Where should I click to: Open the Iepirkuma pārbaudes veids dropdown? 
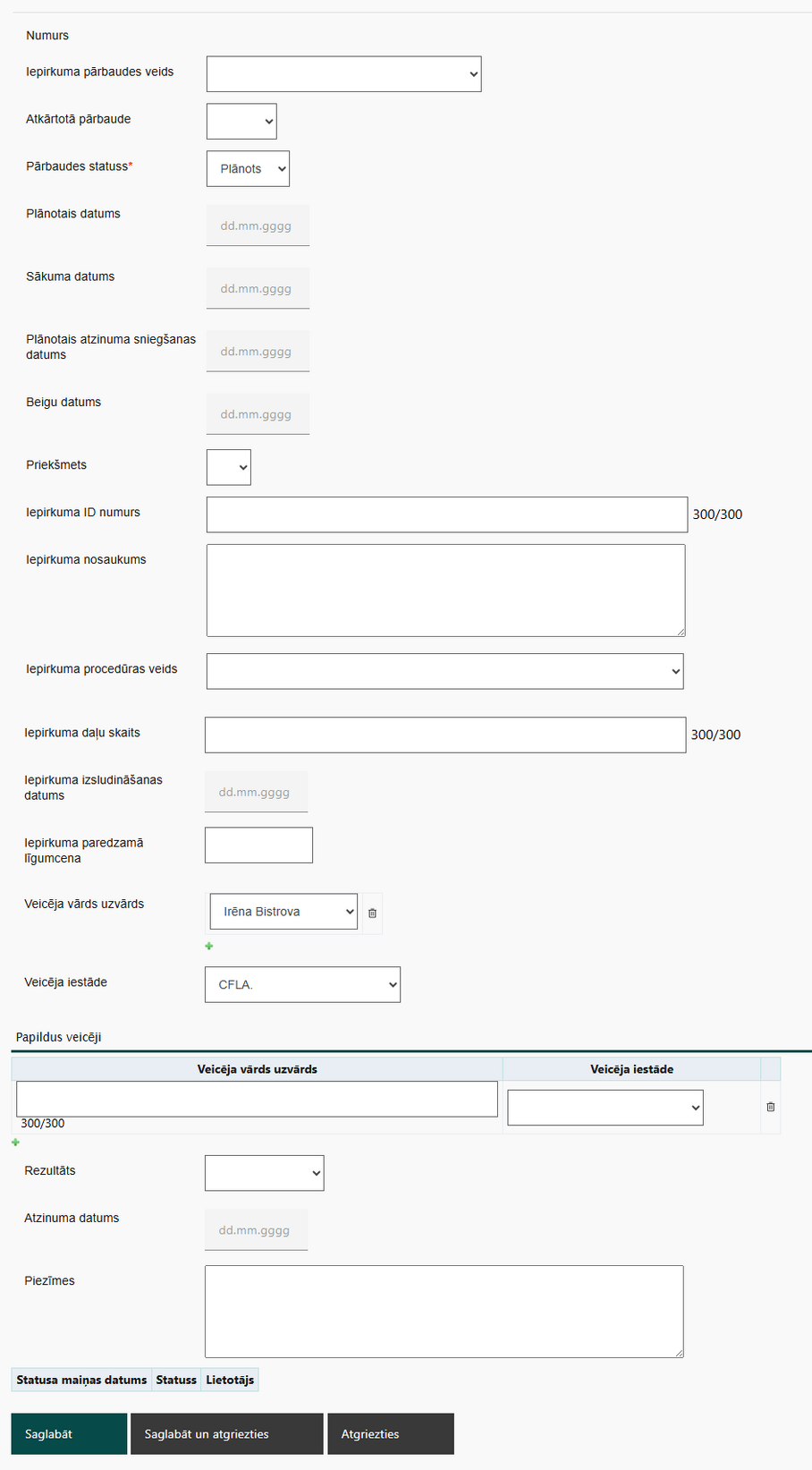343,74
